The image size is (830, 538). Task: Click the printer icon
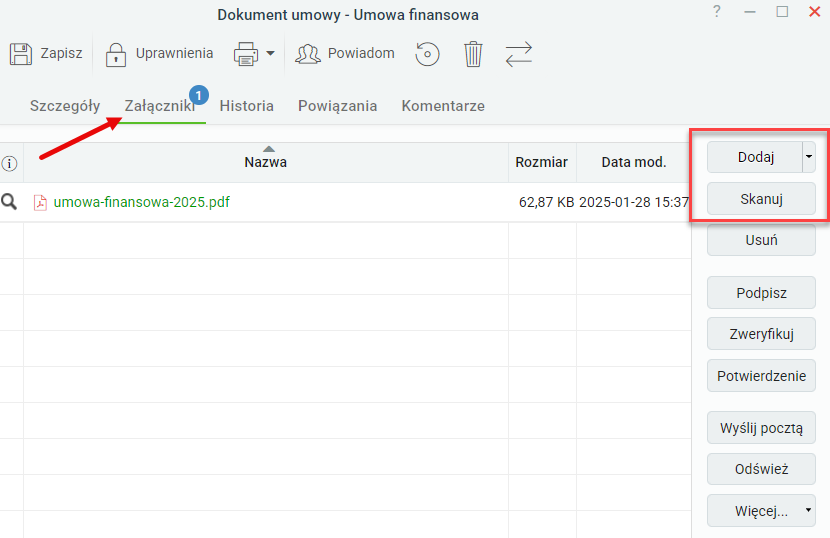coord(246,54)
